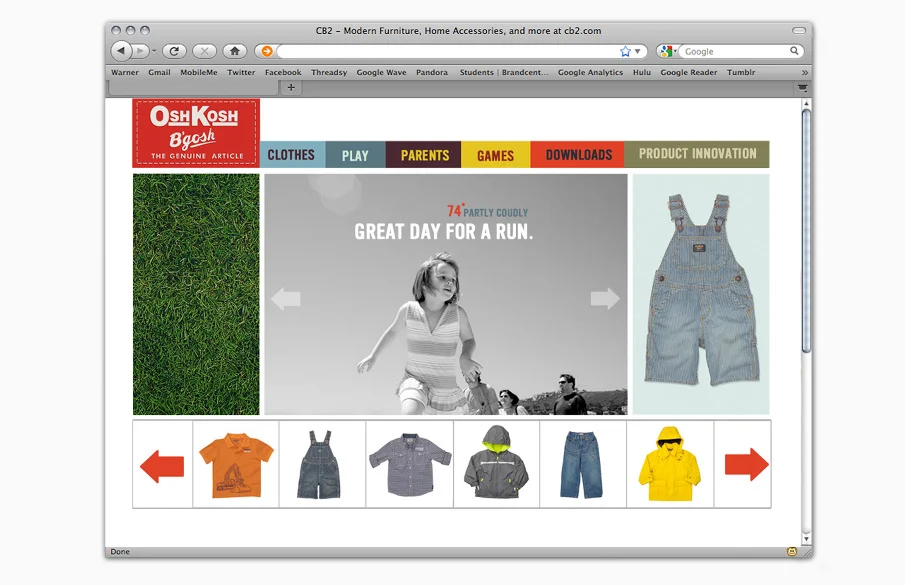Click the OshKosh B'gosh logo

(x=196, y=133)
